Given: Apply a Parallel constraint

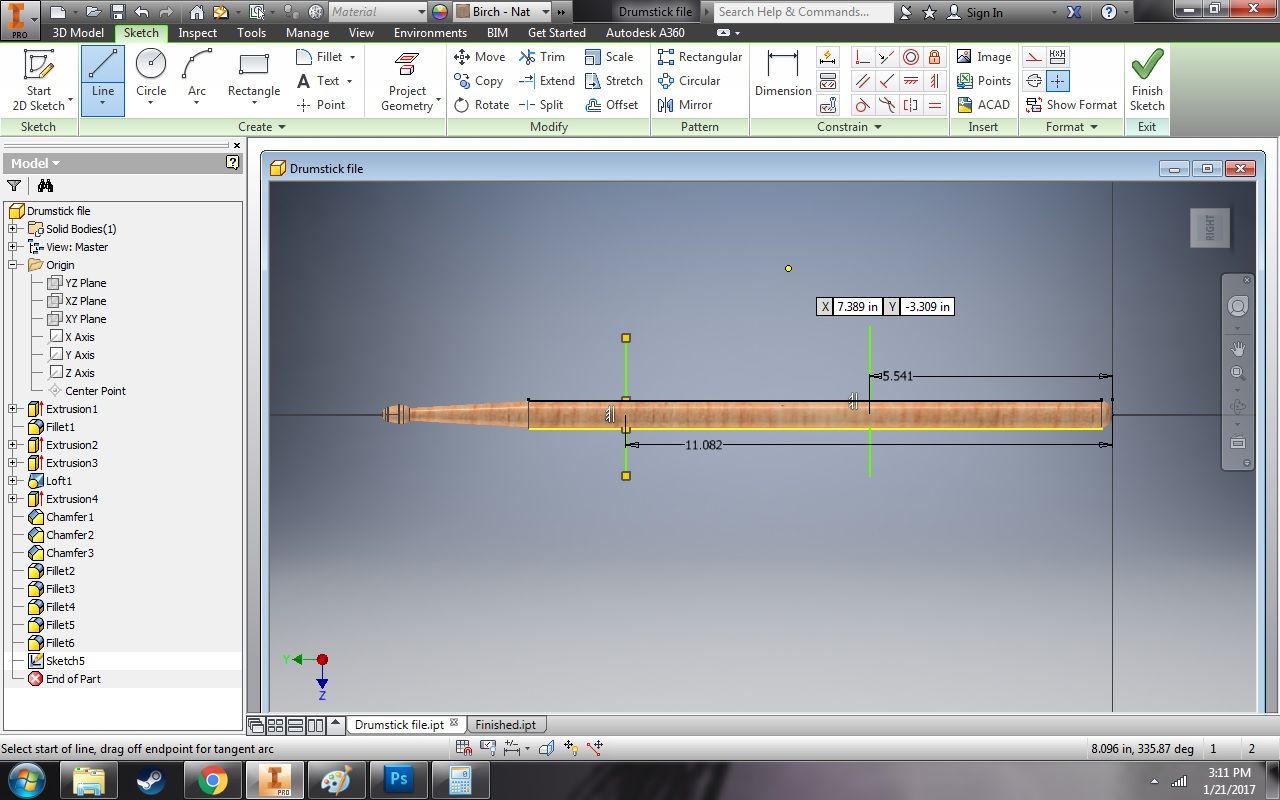Looking at the screenshot, I should pos(864,81).
